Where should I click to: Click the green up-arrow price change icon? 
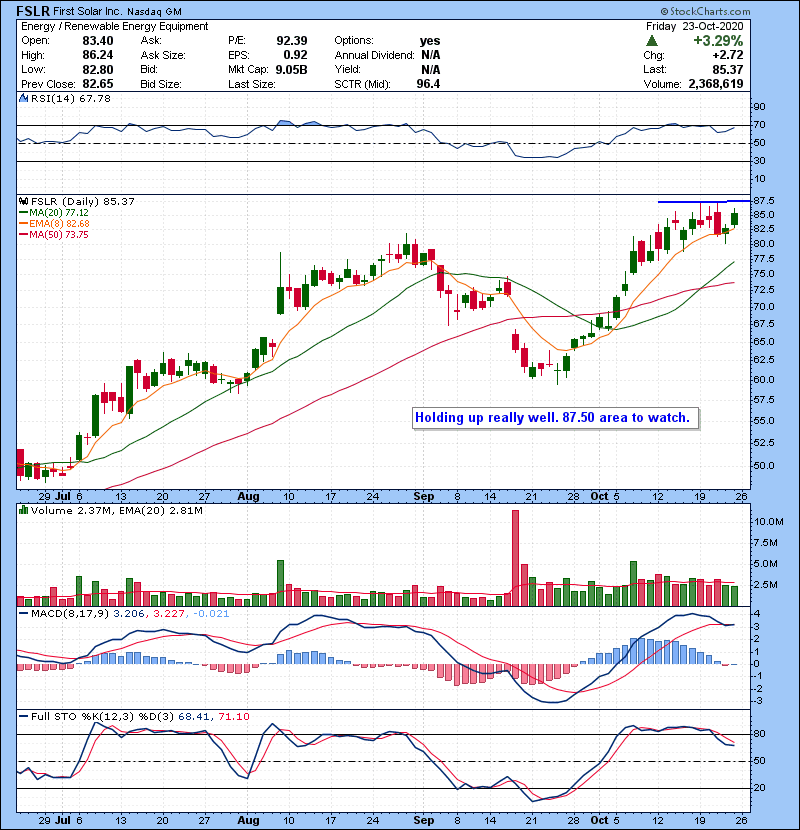[651, 41]
